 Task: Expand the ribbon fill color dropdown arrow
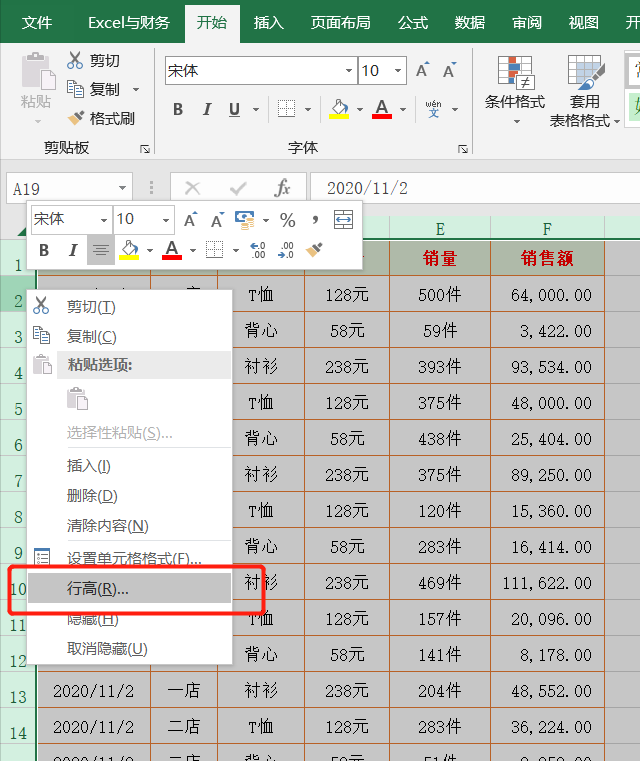point(360,110)
